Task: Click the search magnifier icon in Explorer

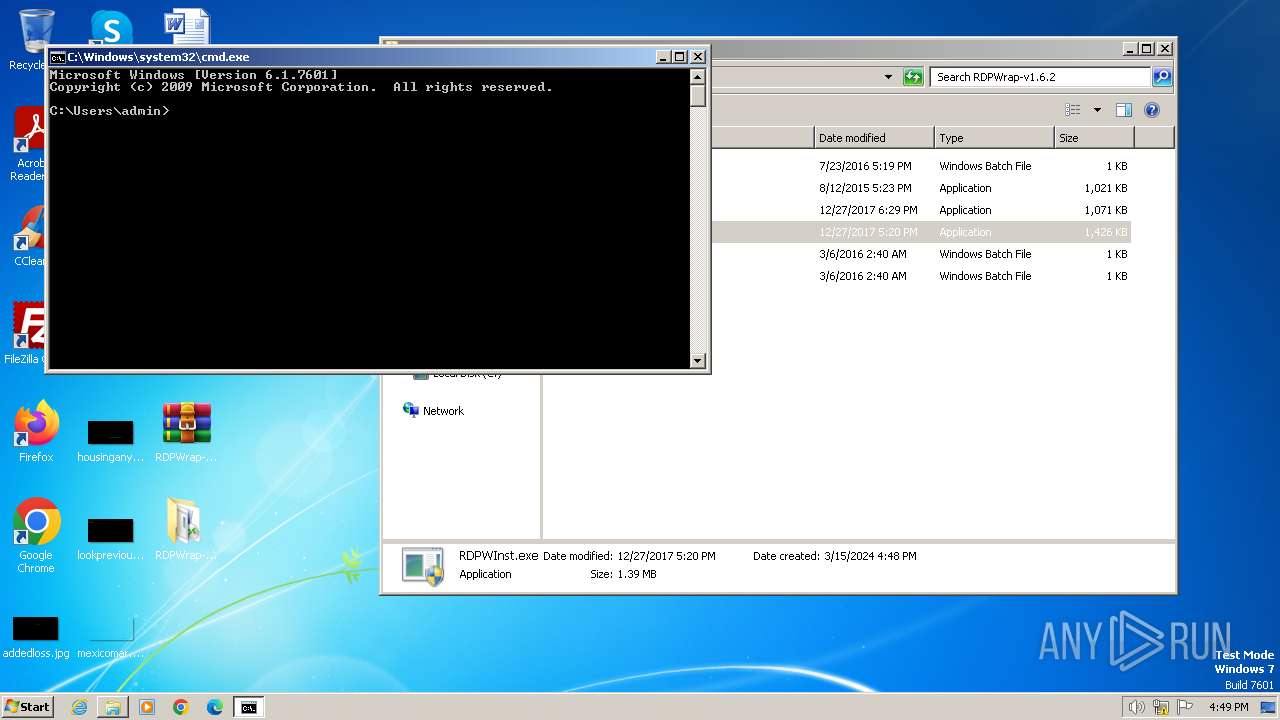Action: (x=1161, y=77)
